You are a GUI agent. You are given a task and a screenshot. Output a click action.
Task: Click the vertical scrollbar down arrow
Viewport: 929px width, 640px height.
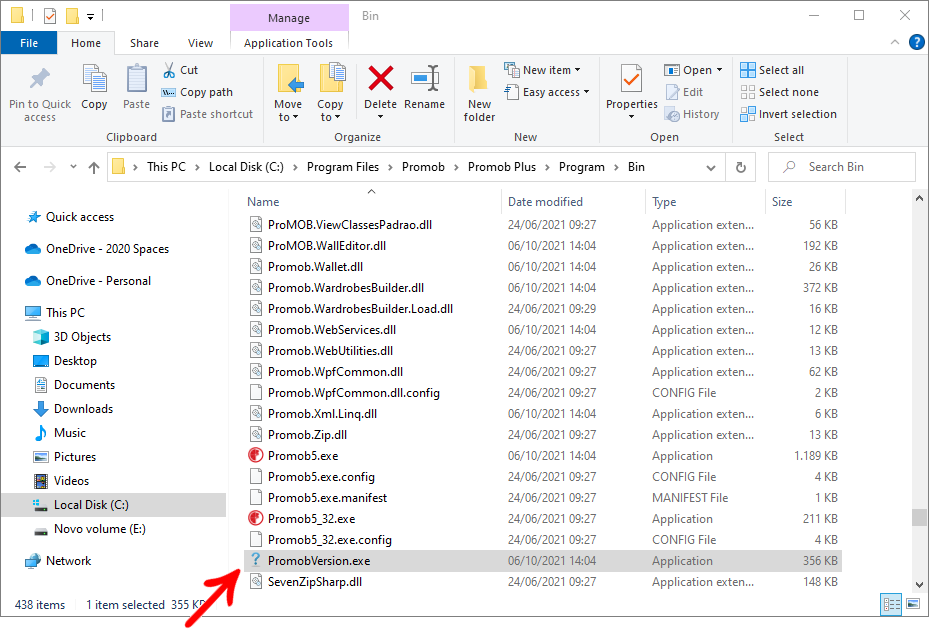919,584
